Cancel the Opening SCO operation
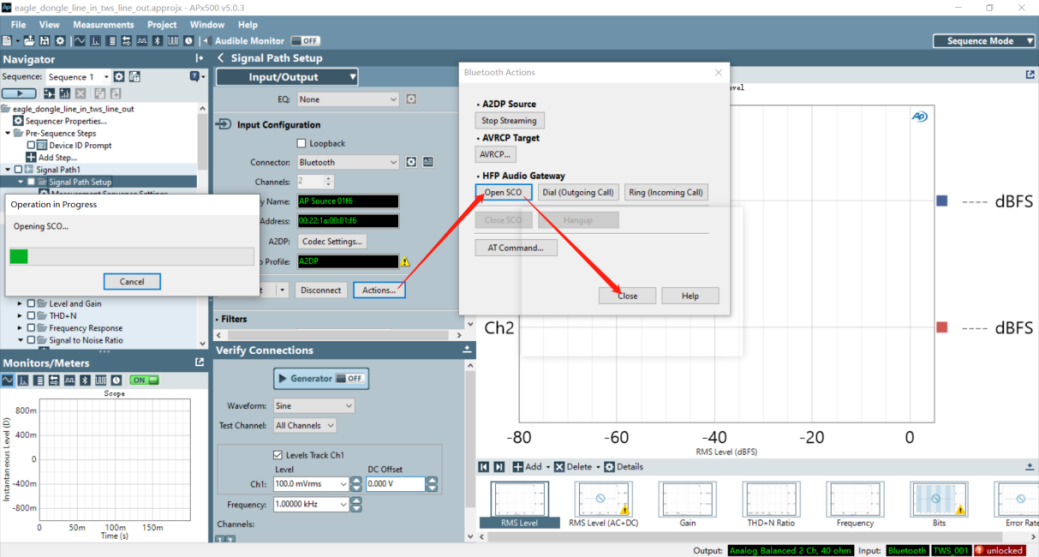Viewport: 1039px width, 557px height. (x=132, y=281)
